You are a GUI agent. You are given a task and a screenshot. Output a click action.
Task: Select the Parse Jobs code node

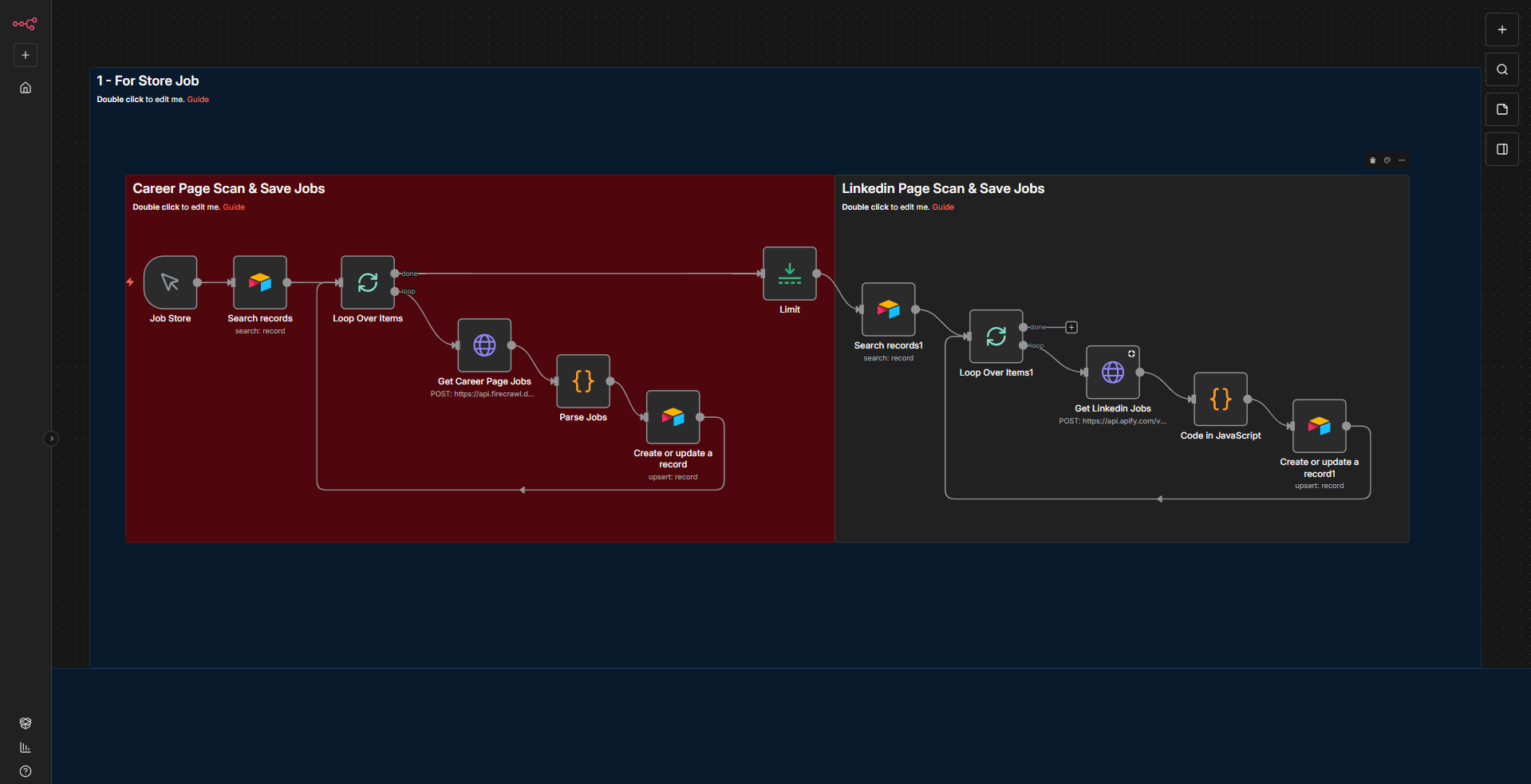click(582, 381)
